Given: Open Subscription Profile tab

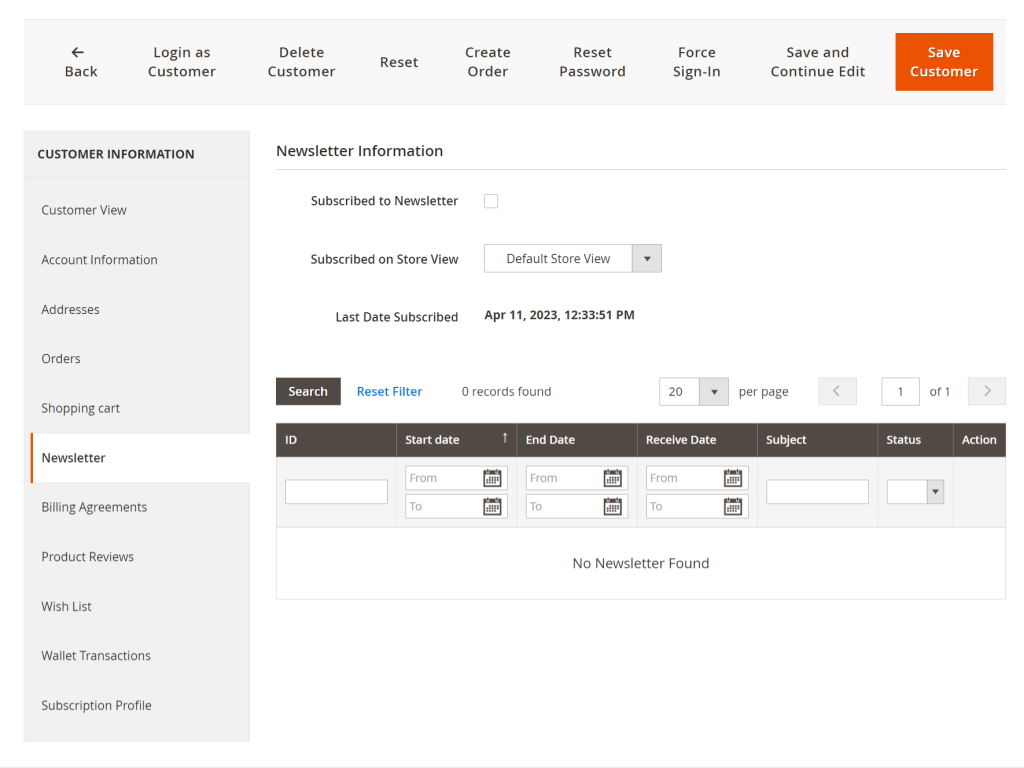Looking at the screenshot, I should click(96, 705).
